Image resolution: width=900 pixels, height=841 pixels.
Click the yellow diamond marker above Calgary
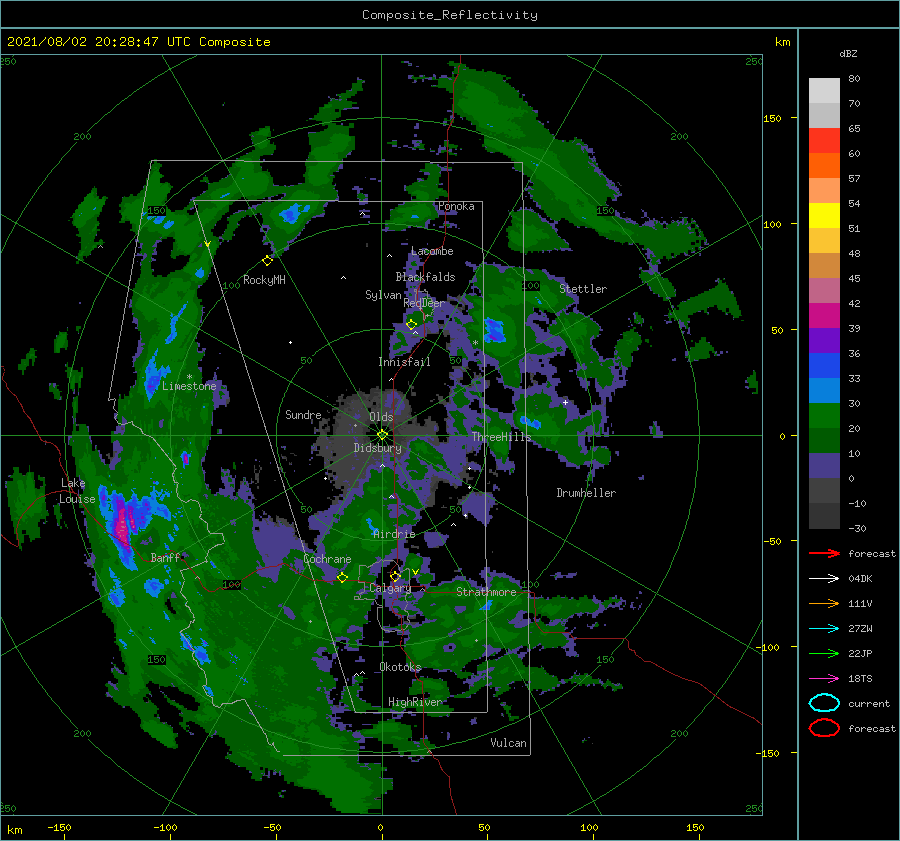pyautogui.click(x=395, y=576)
